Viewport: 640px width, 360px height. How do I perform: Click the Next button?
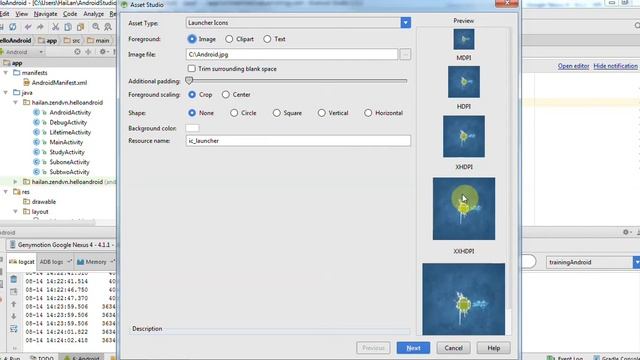coord(413,348)
